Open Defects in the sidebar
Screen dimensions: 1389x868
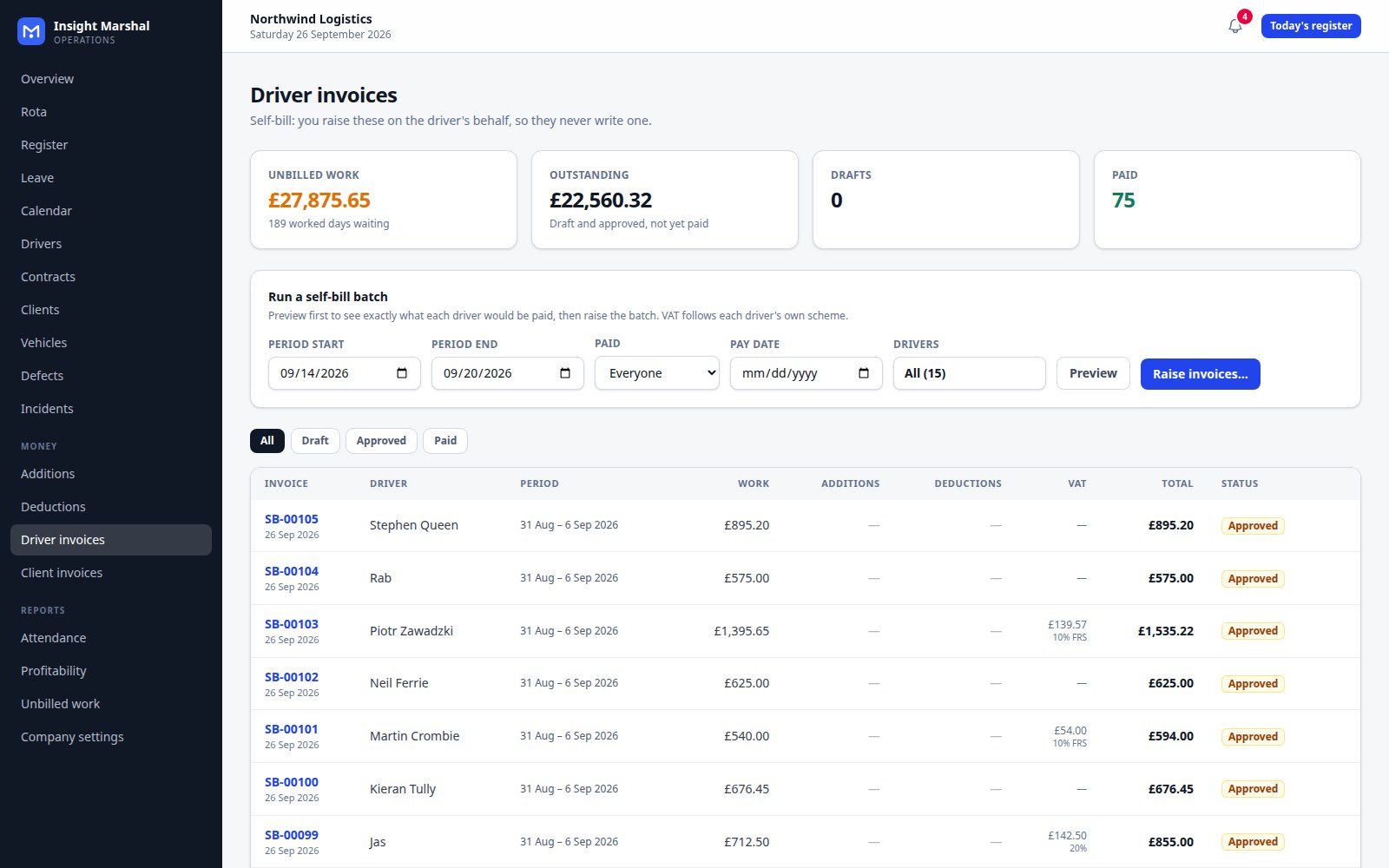pyautogui.click(x=111, y=376)
